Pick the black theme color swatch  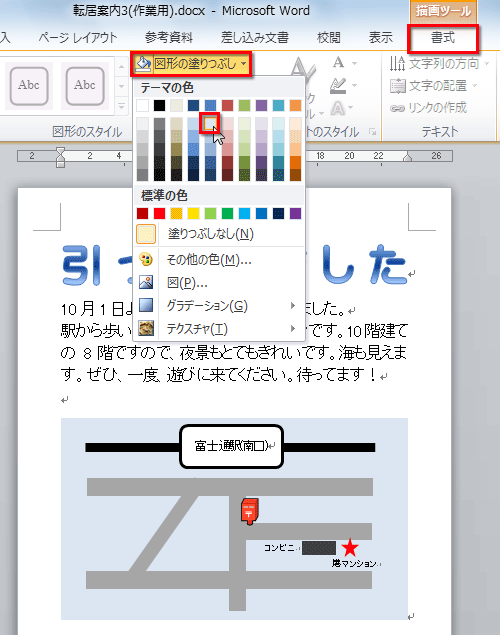(x=160, y=106)
